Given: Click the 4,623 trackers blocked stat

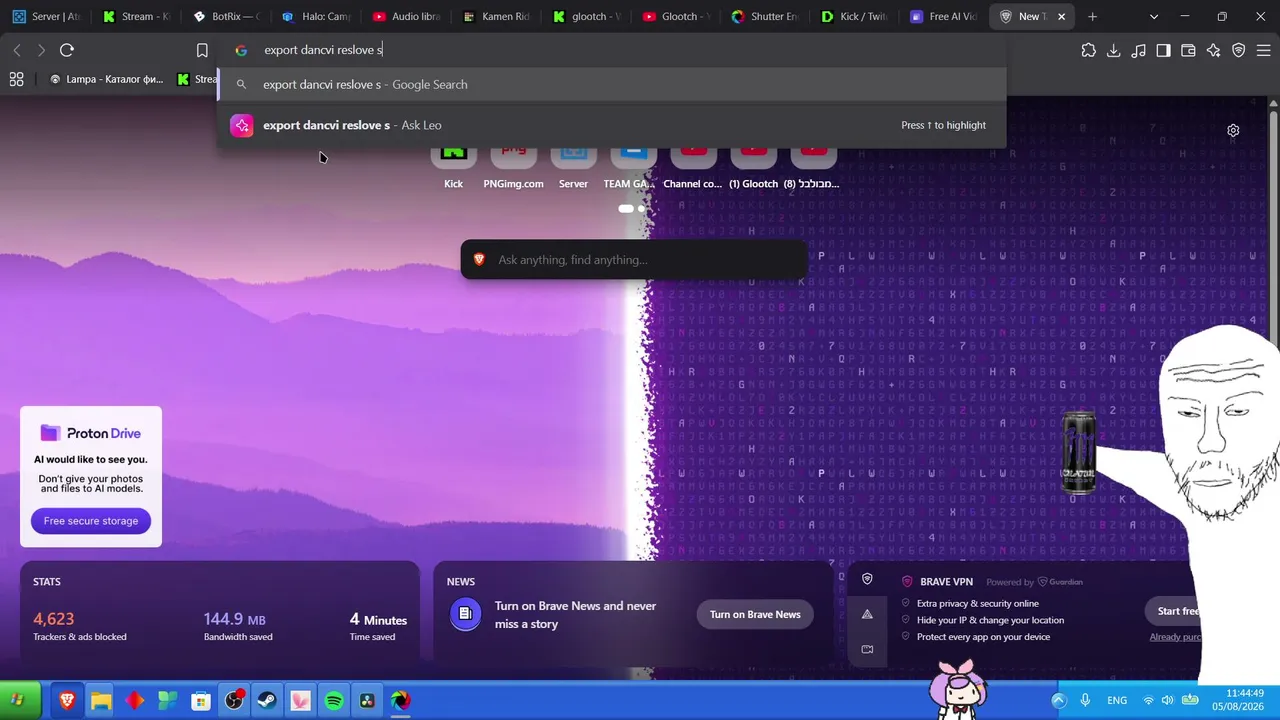Looking at the screenshot, I should (80, 625).
